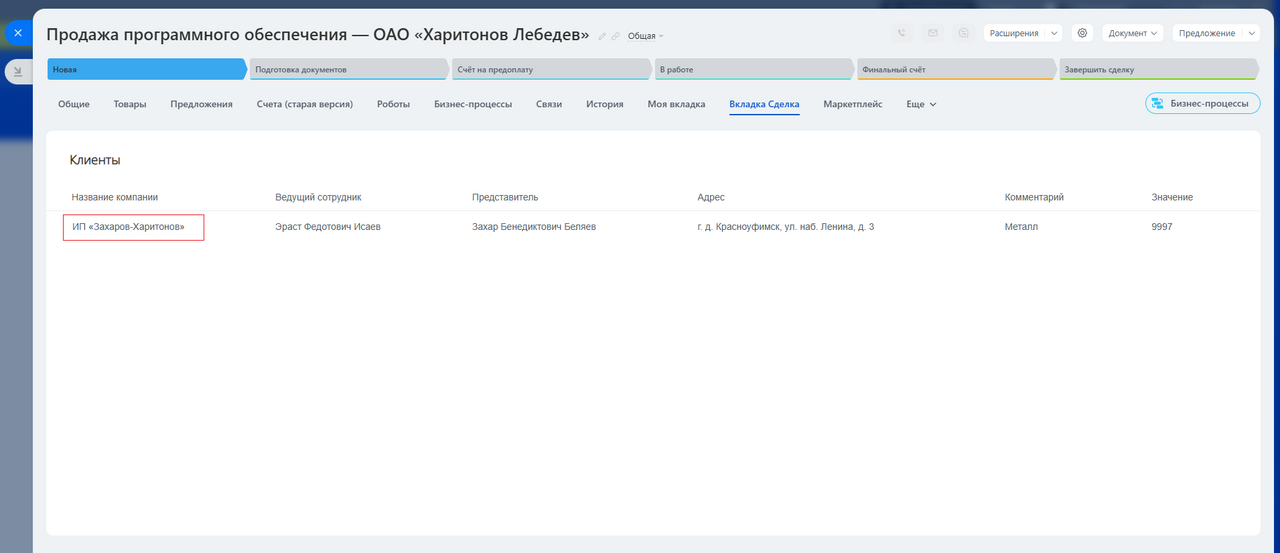Click the Металл comment cell

(1021, 227)
